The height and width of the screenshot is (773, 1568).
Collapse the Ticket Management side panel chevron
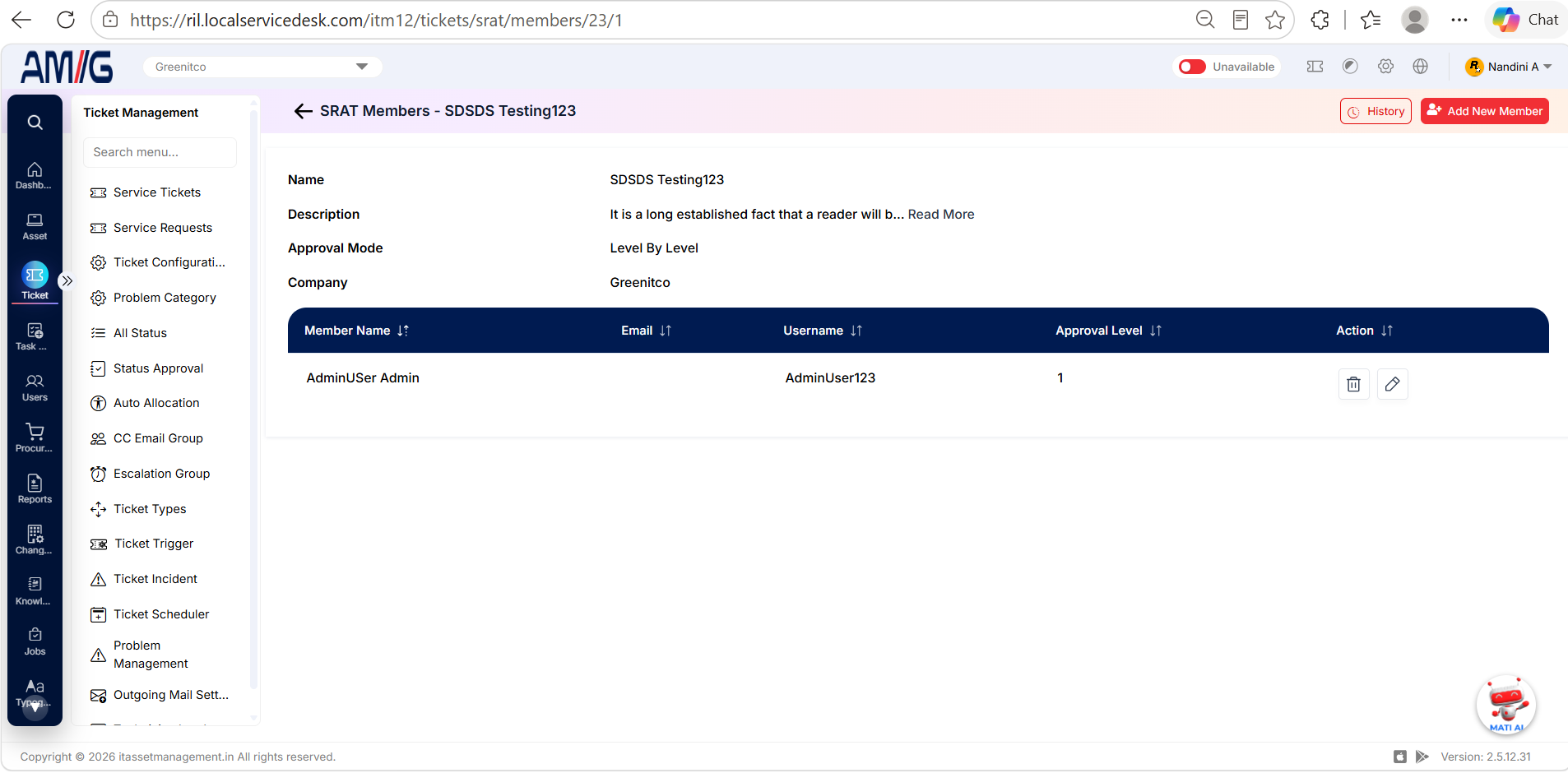67,280
